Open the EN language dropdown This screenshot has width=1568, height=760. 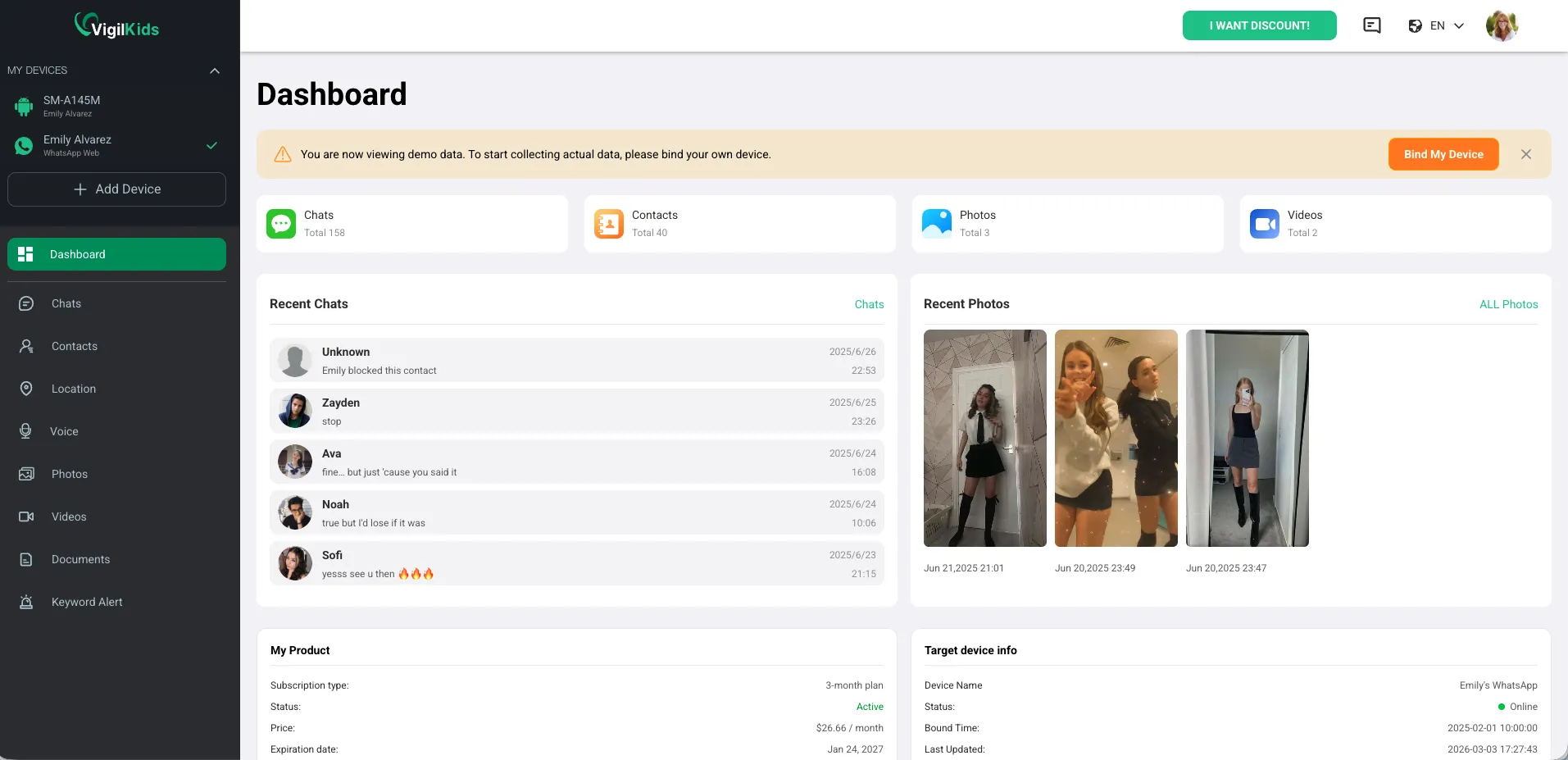1436,25
